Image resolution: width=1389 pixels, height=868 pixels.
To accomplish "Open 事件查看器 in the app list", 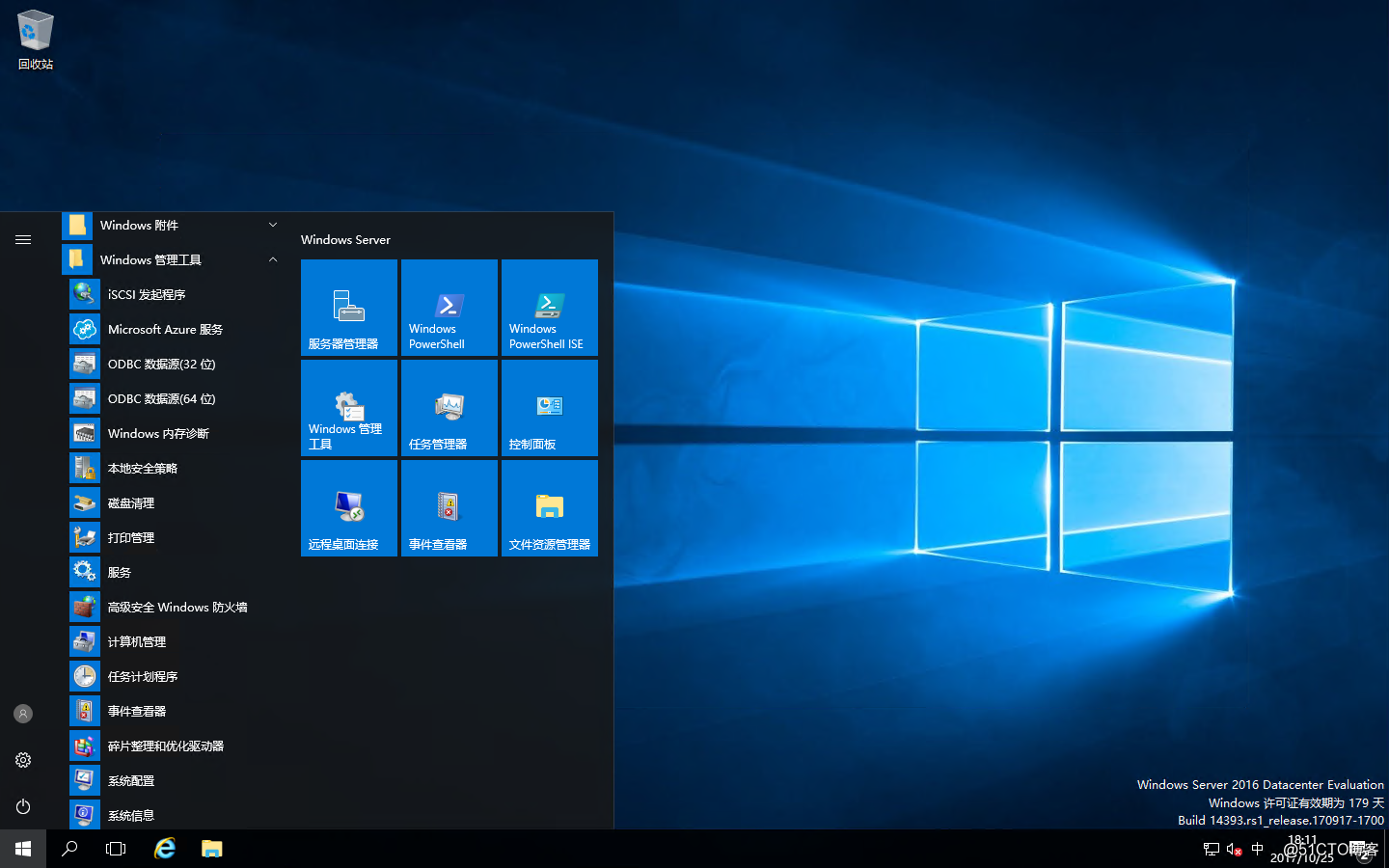I will [x=176, y=711].
